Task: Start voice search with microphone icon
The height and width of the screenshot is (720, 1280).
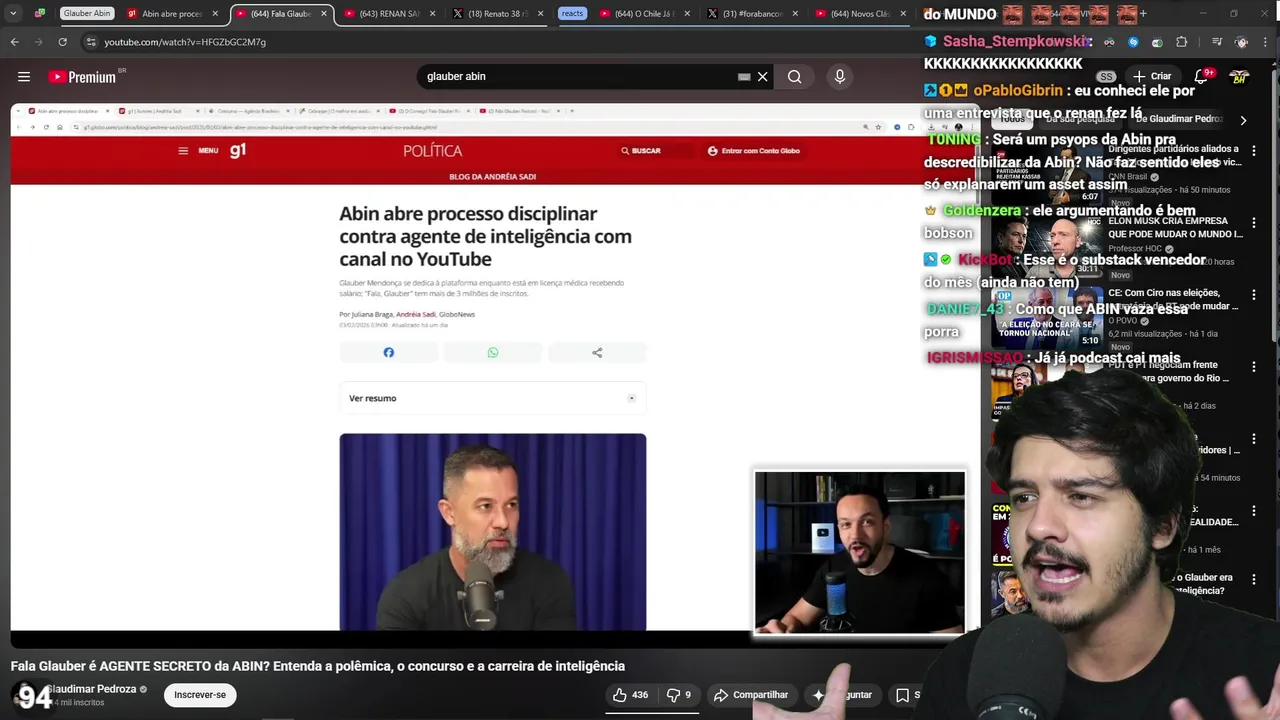Action: point(840,77)
